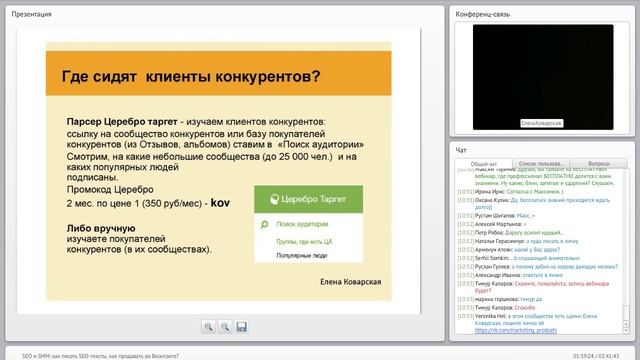
Task: Click the zoom in magnifier below the presentation
Action: coord(208,327)
